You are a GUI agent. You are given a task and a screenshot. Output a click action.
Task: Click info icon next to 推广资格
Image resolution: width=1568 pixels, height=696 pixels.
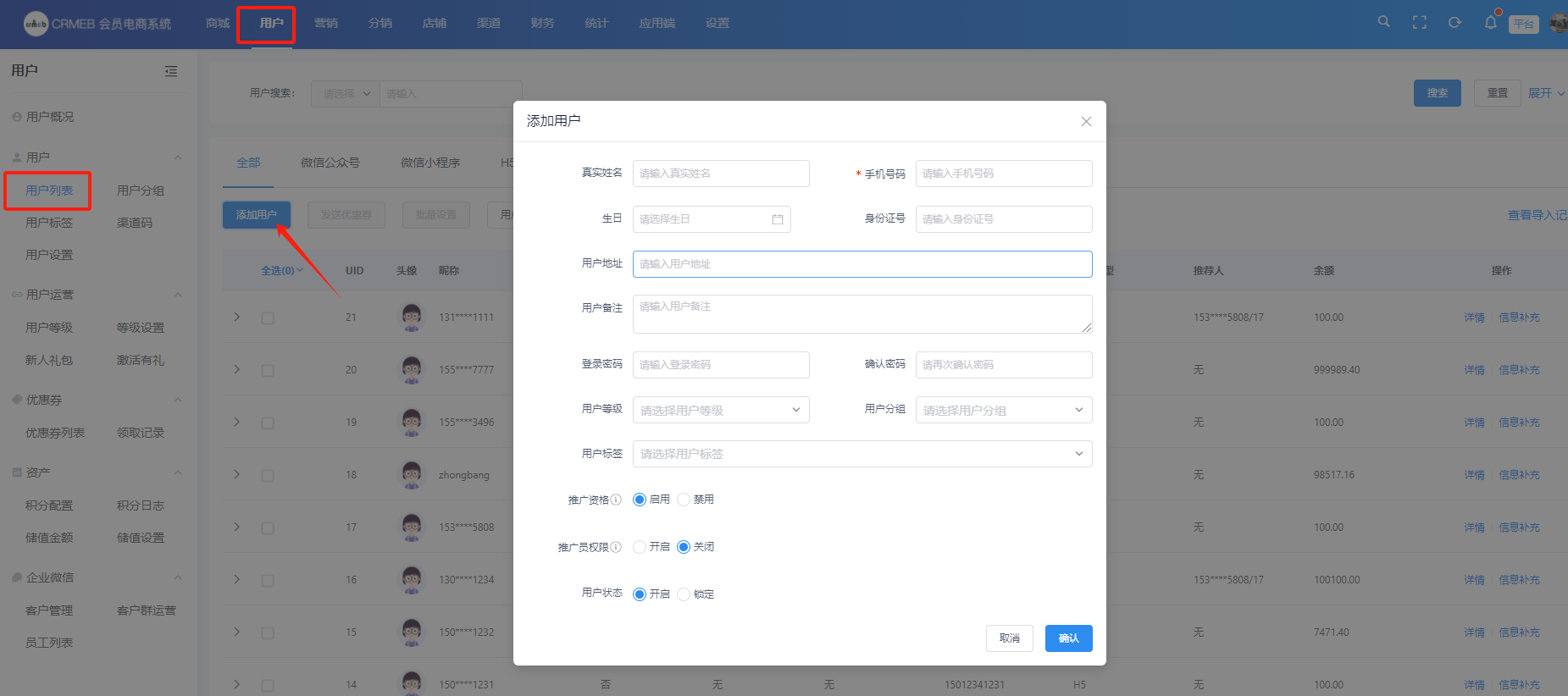[616, 500]
